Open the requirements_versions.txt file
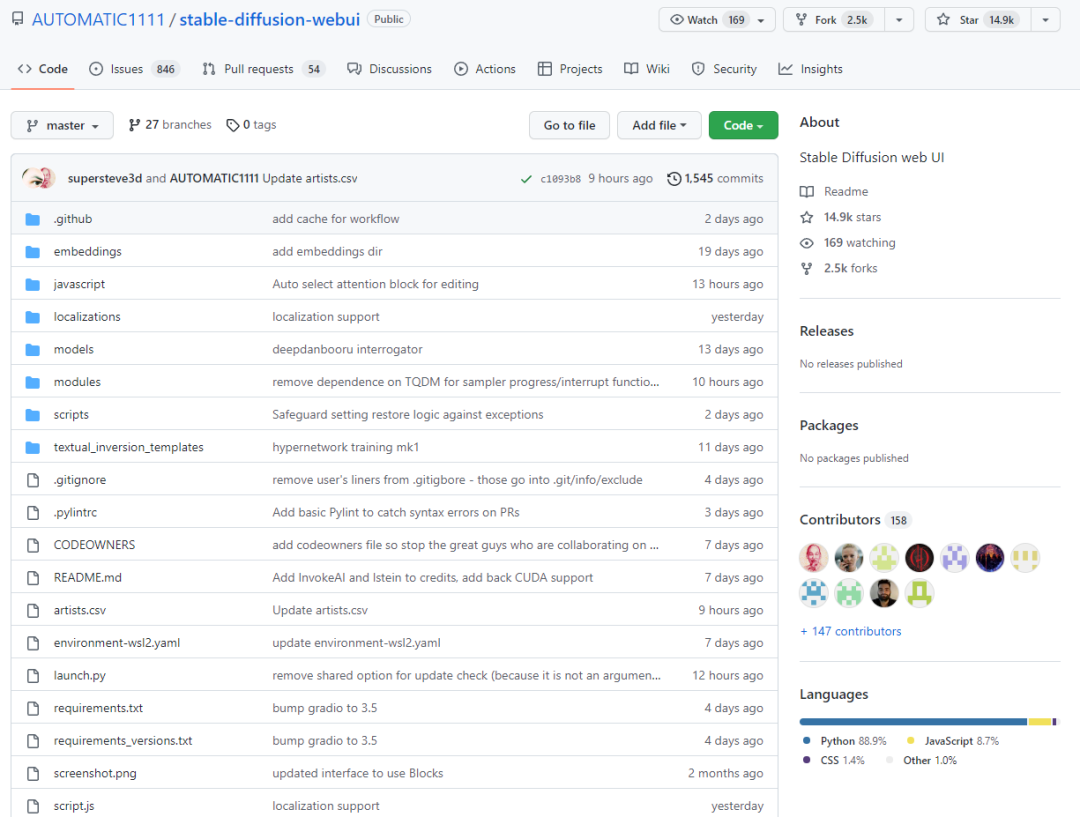The height and width of the screenshot is (817, 1080). click(x=123, y=741)
